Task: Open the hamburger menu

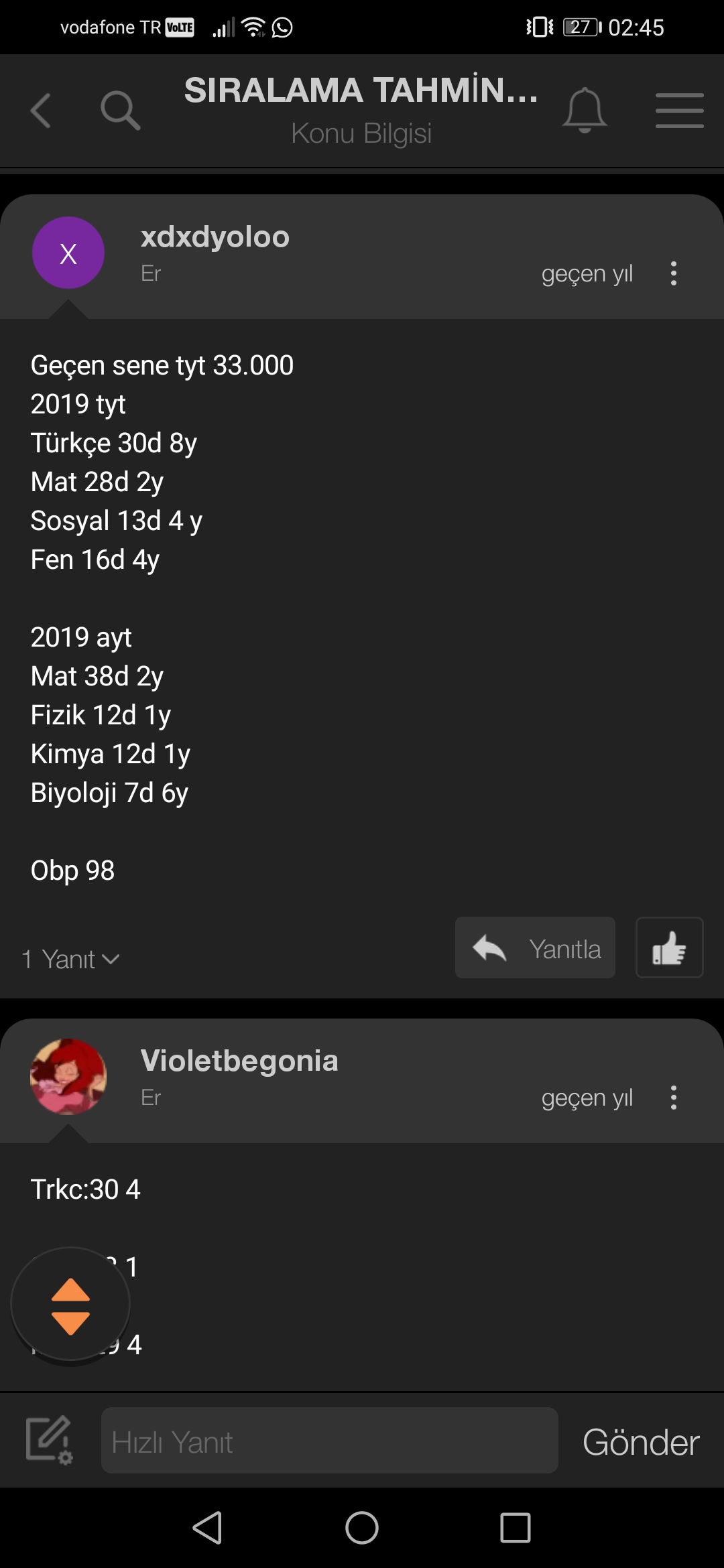Action: click(x=680, y=111)
